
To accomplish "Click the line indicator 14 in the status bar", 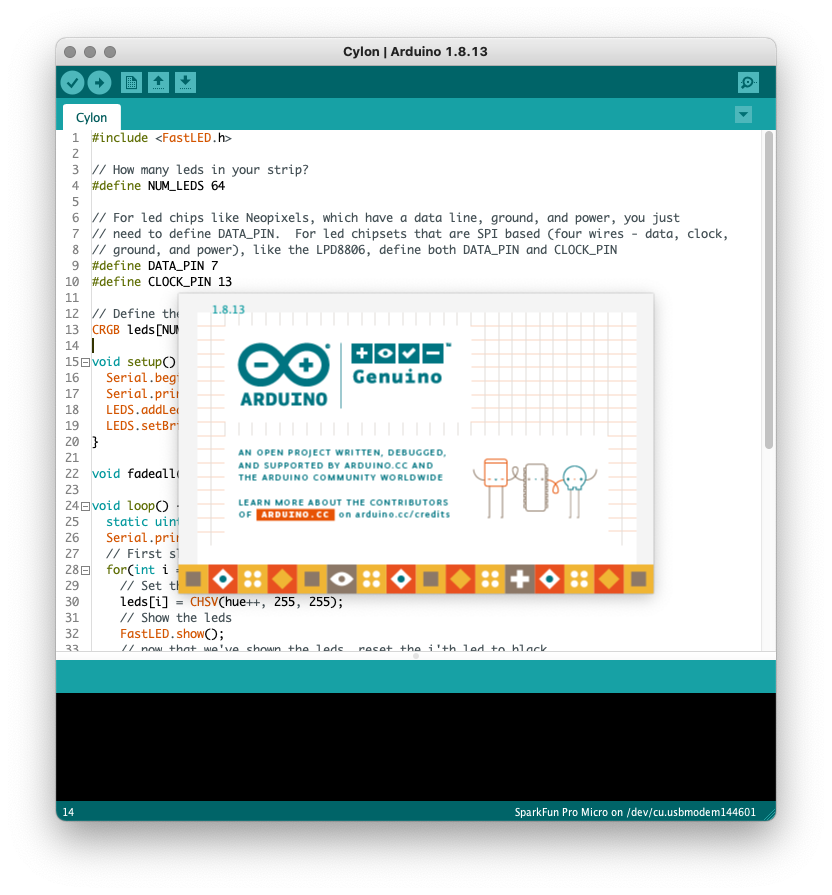I will 68,812.
